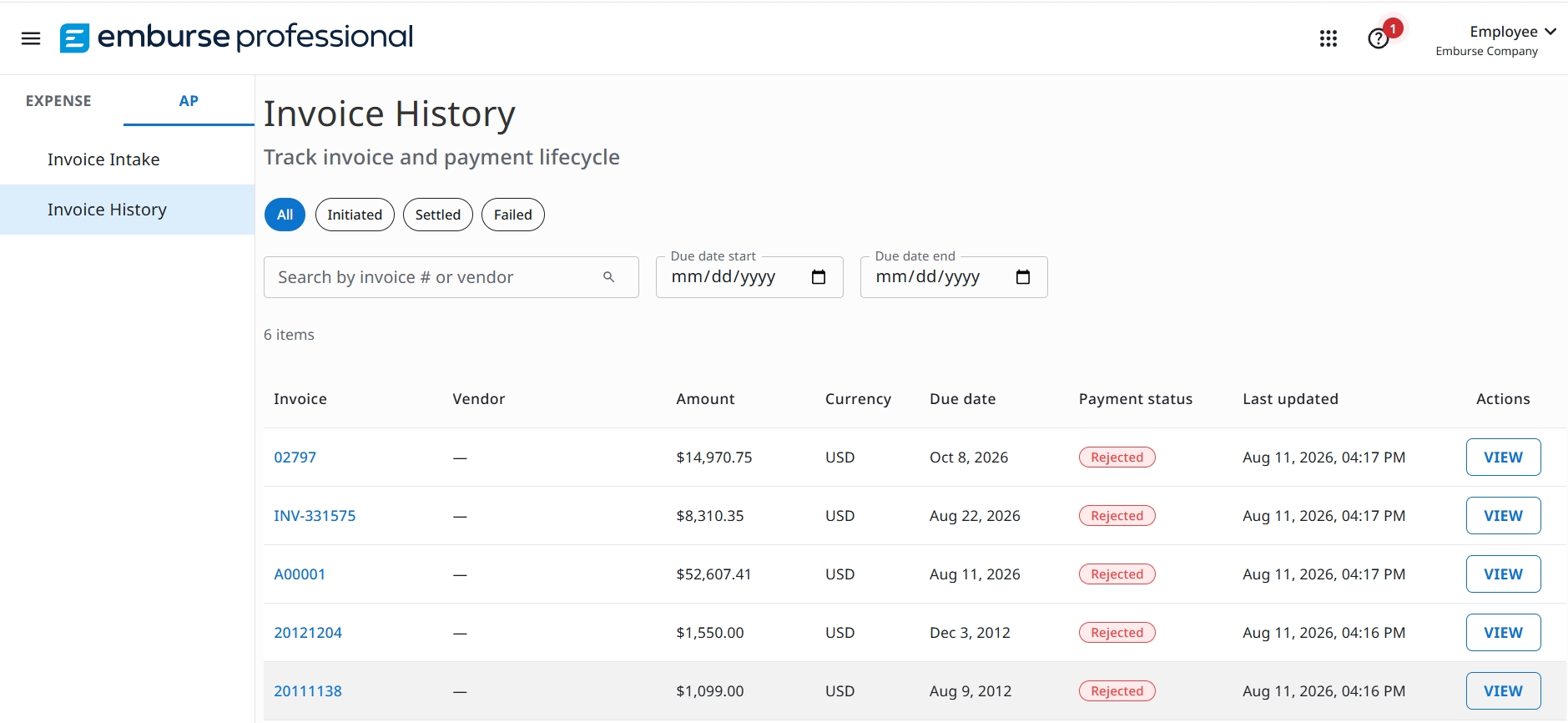
Task: Click the $14,970.75 amount
Action: (714, 458)
